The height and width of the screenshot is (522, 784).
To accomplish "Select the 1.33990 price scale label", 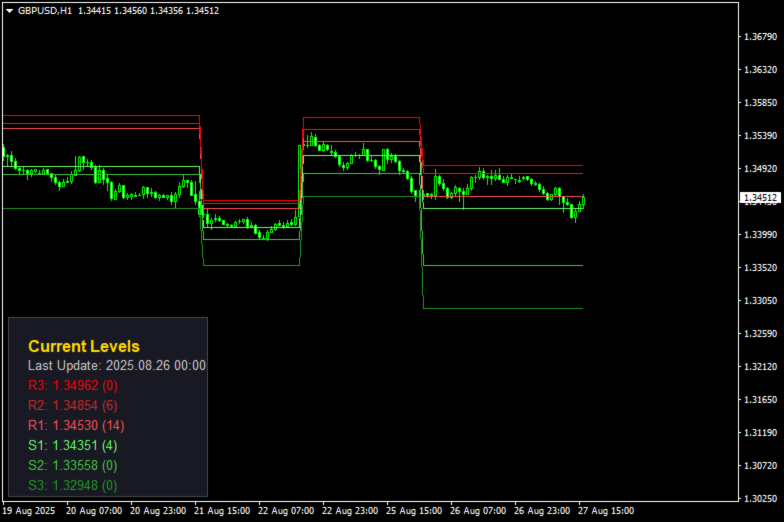I will (x=760, y=234).
